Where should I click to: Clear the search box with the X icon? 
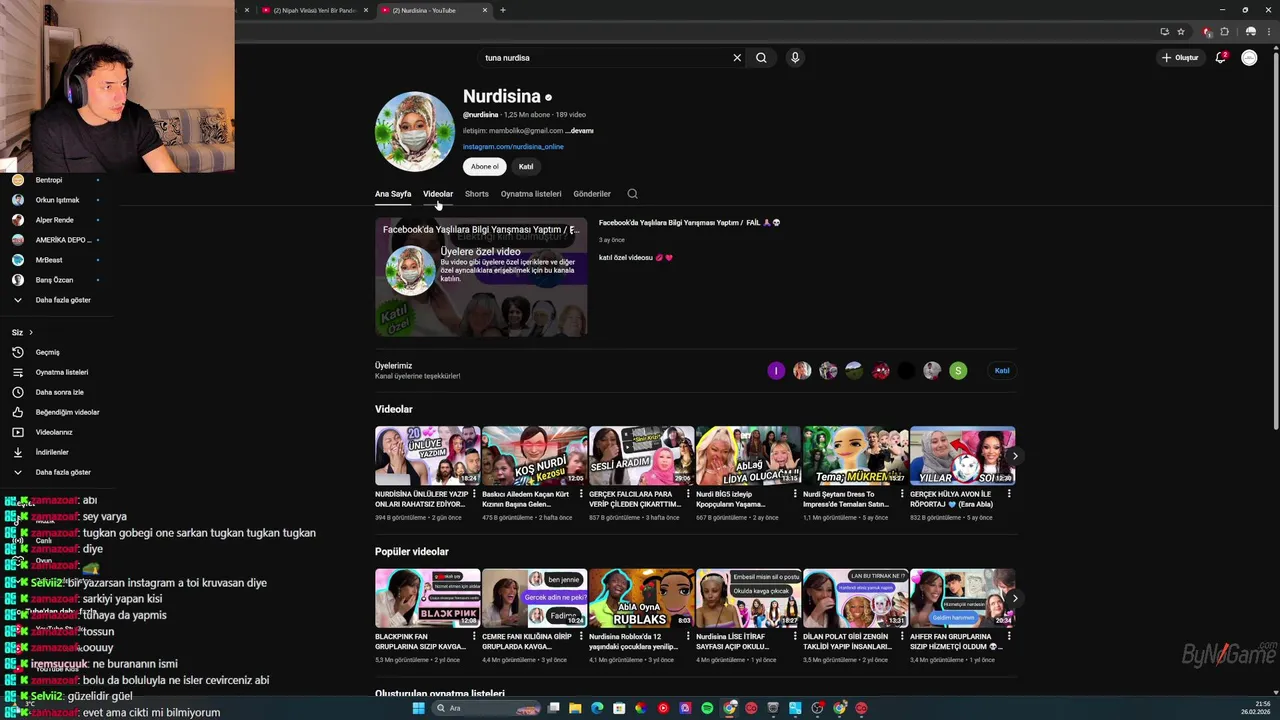click(737, 58)
